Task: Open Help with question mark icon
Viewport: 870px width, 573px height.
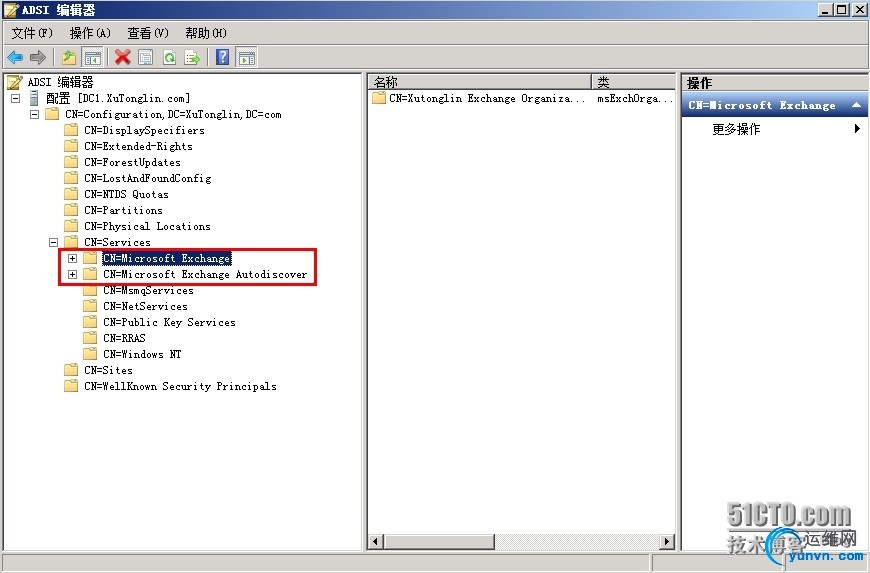Action: pos(222,57)
